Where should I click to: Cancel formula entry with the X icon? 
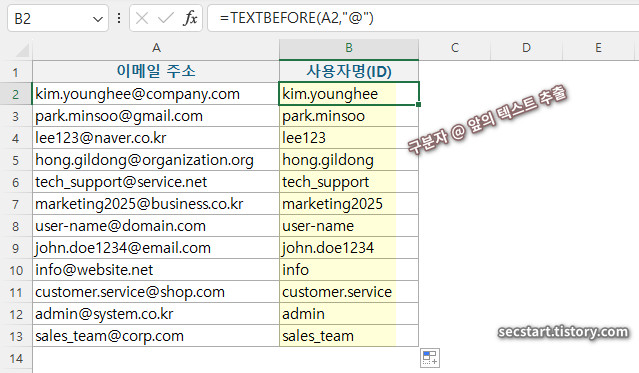pyautogui.click(x=142, y=18)
